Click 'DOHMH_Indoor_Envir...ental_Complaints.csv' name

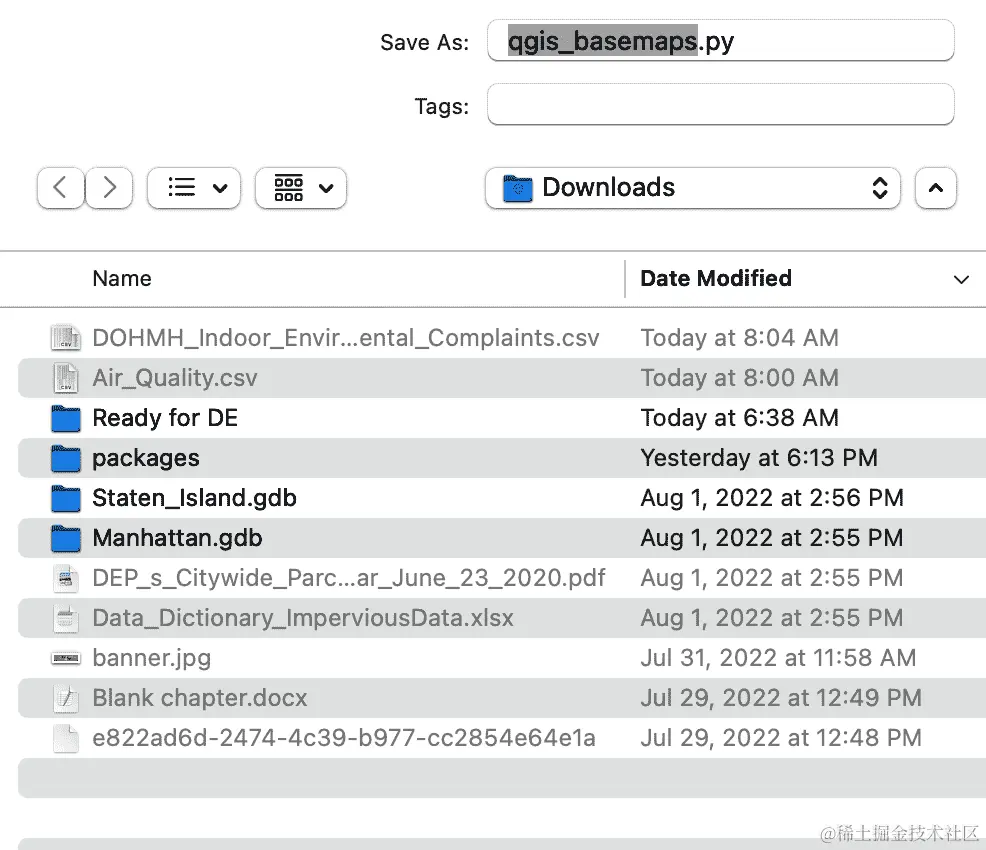[346, 338]
